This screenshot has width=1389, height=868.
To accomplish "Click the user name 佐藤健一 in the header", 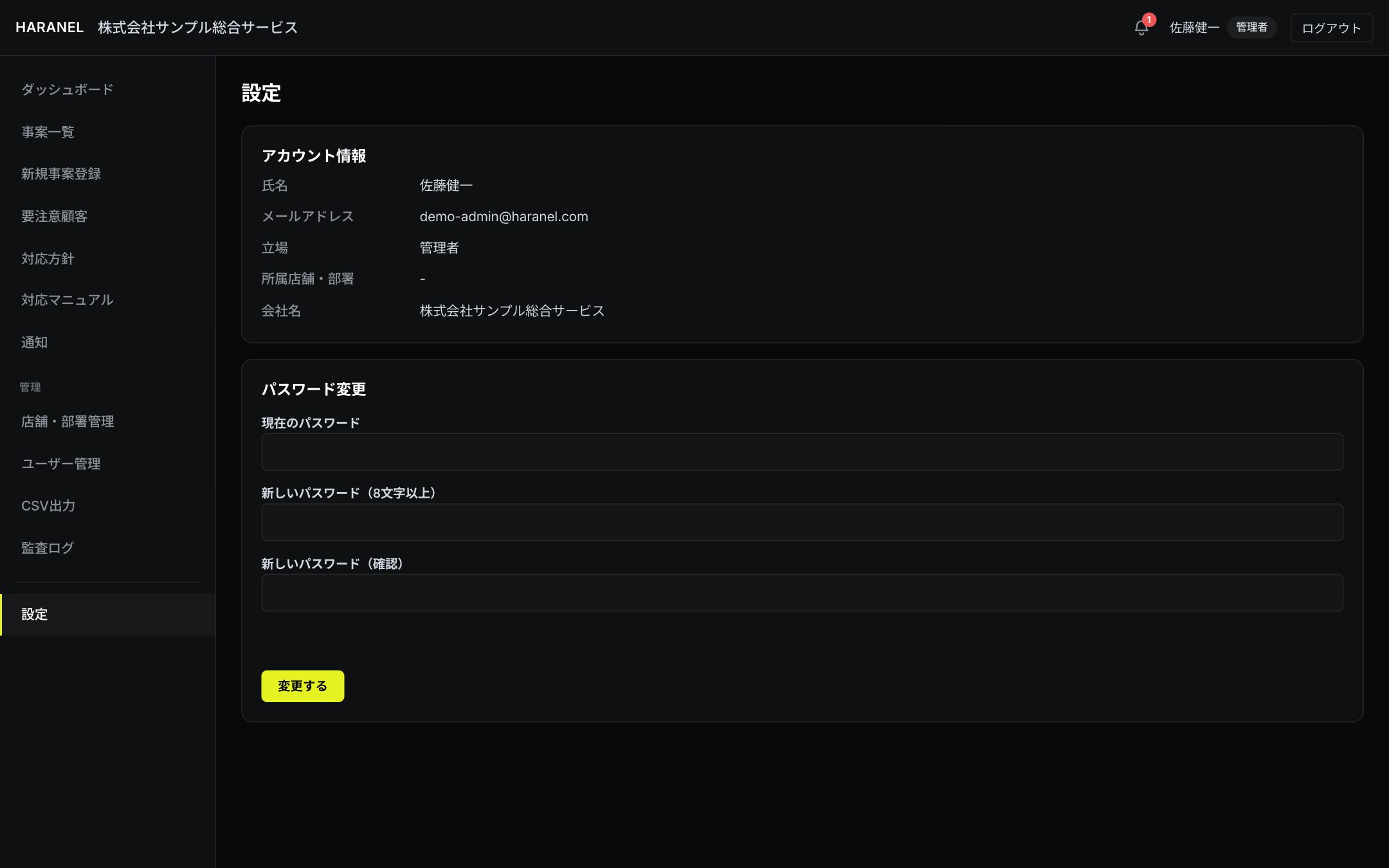I will [x=1194, y=28].
